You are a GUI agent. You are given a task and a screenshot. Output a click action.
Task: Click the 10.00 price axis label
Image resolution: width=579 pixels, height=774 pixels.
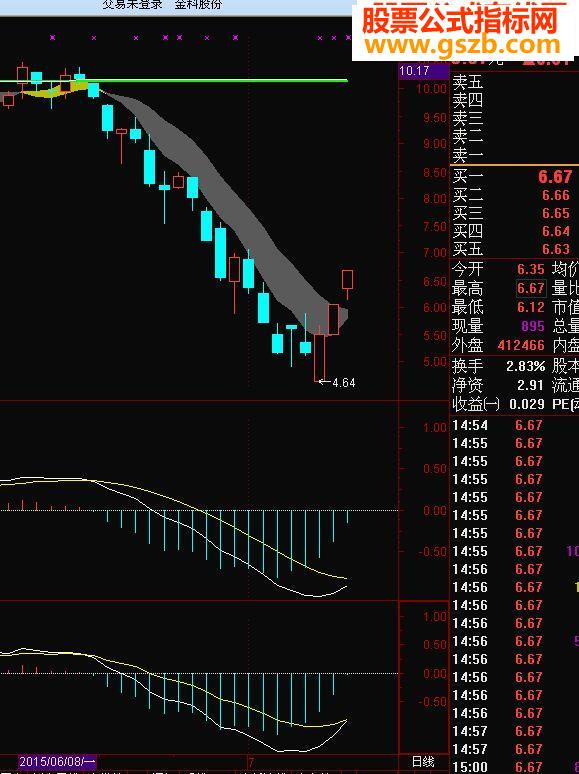point(431,89)
